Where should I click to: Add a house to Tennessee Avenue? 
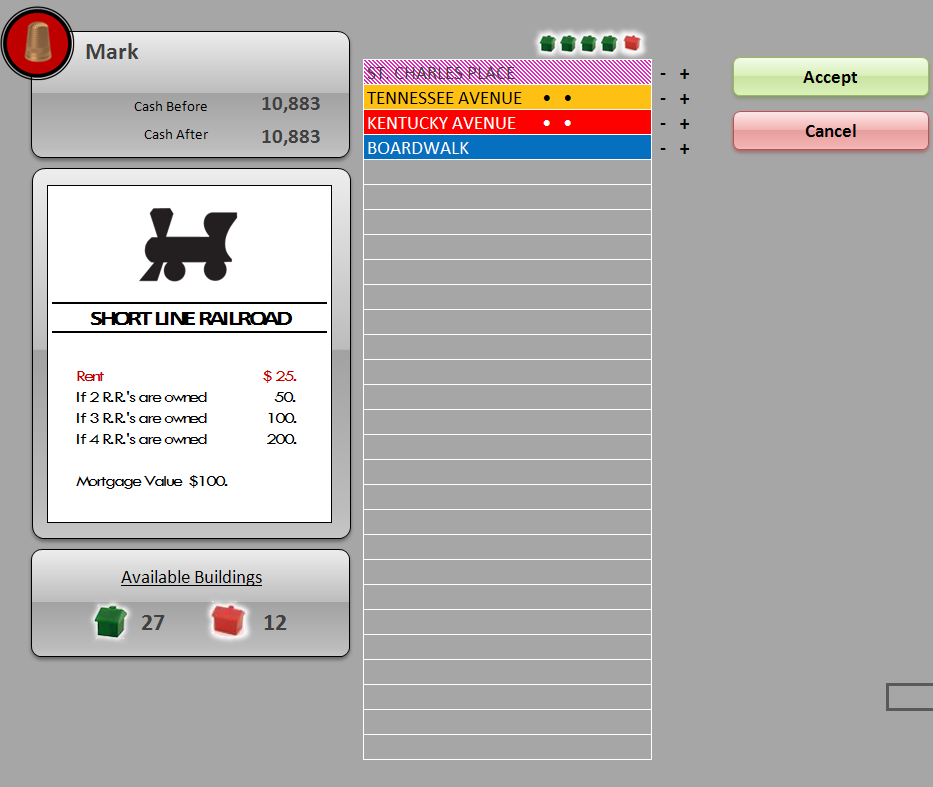pyautogui.click(x=685, y=99)
